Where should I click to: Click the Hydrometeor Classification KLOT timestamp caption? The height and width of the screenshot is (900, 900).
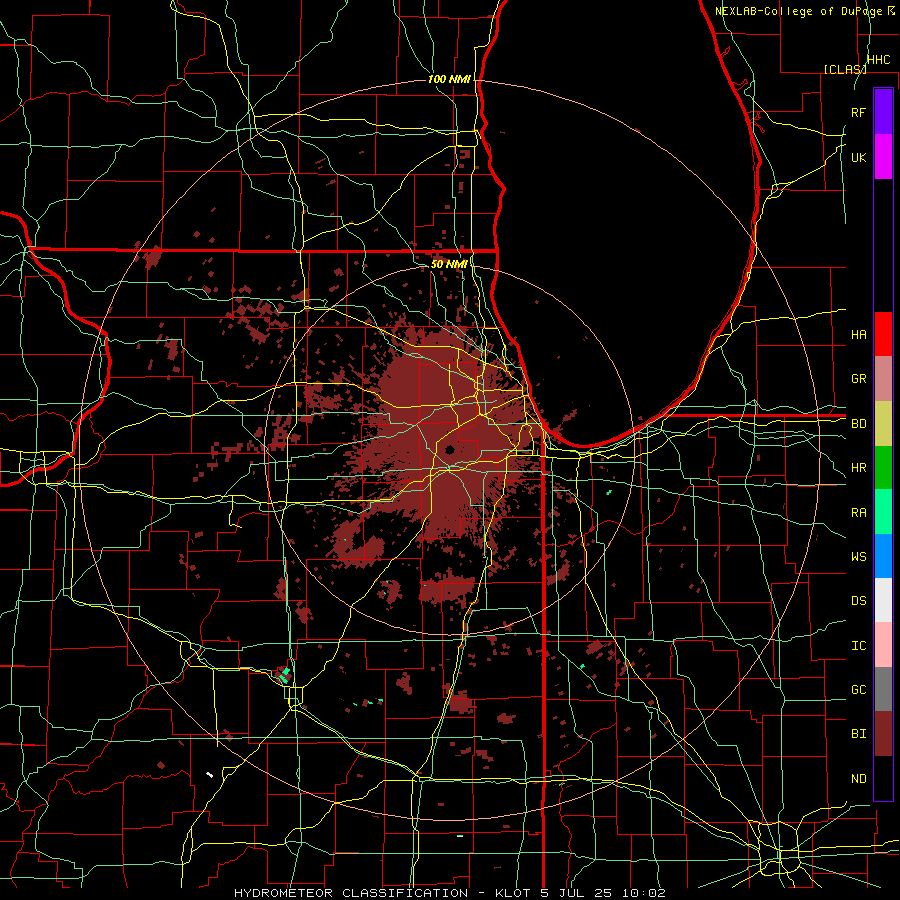[x=450, y=893]
